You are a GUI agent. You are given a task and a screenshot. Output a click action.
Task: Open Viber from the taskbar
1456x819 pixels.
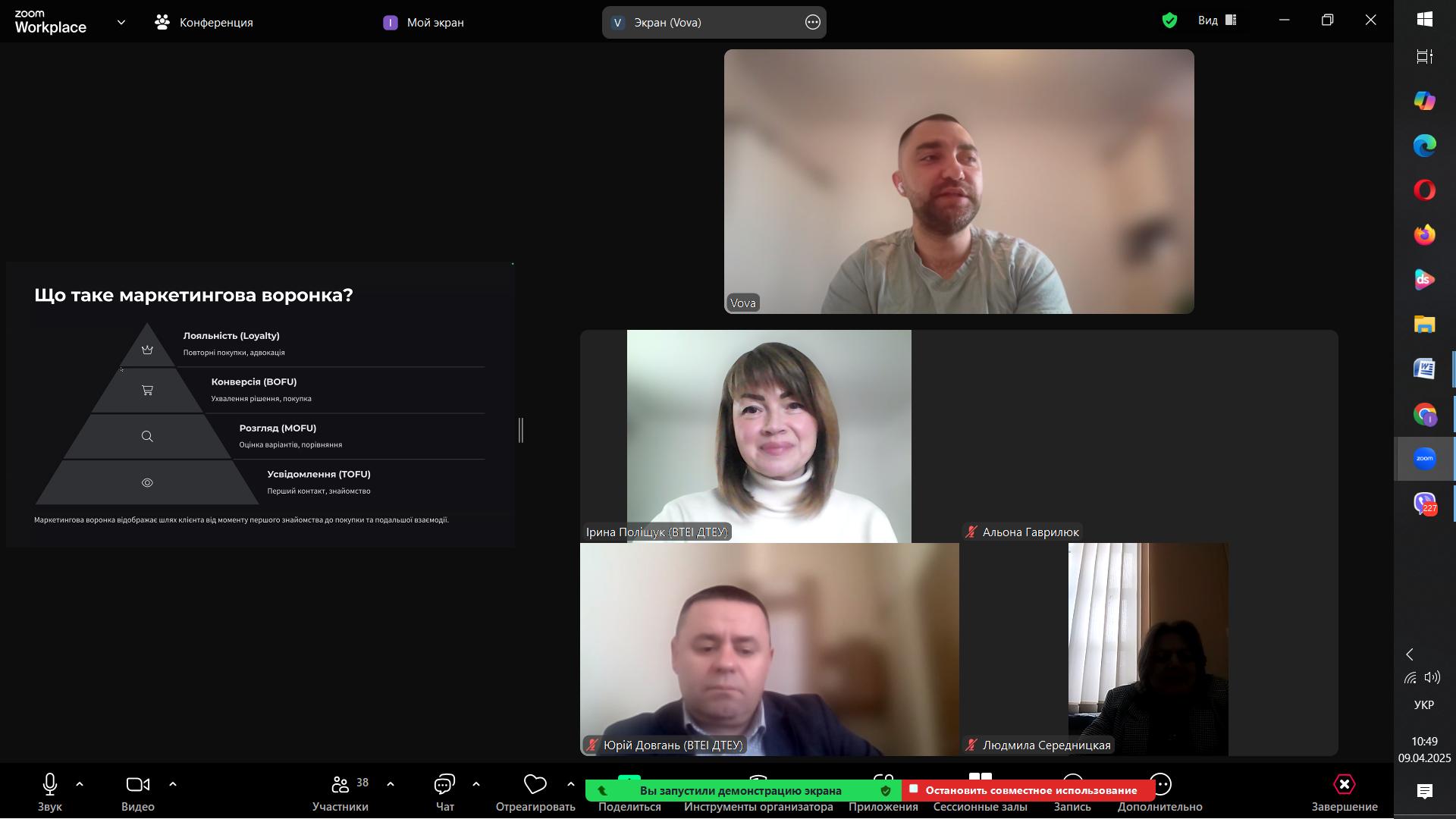point(1424,504)
